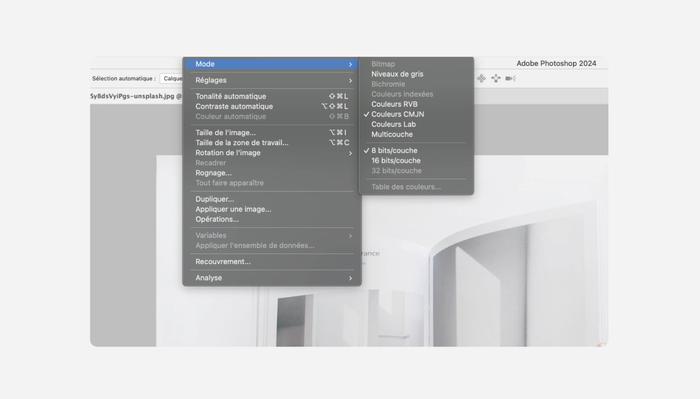Image resolution: width=700 pixels, height=399 pixels.
Task: Select Taille de la zone de travail
Action: coord(271,143)
